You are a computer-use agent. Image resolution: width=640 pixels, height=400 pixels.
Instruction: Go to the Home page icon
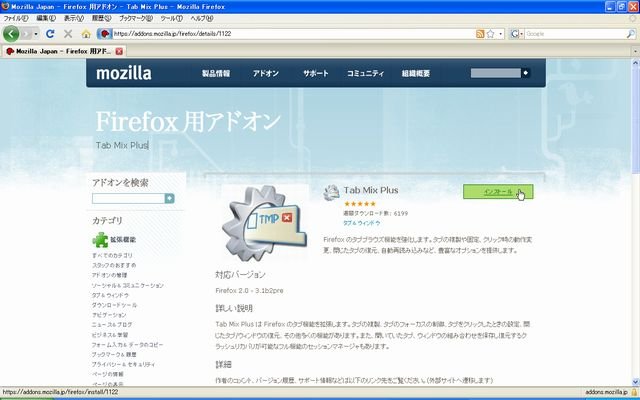tap(86, 34)
